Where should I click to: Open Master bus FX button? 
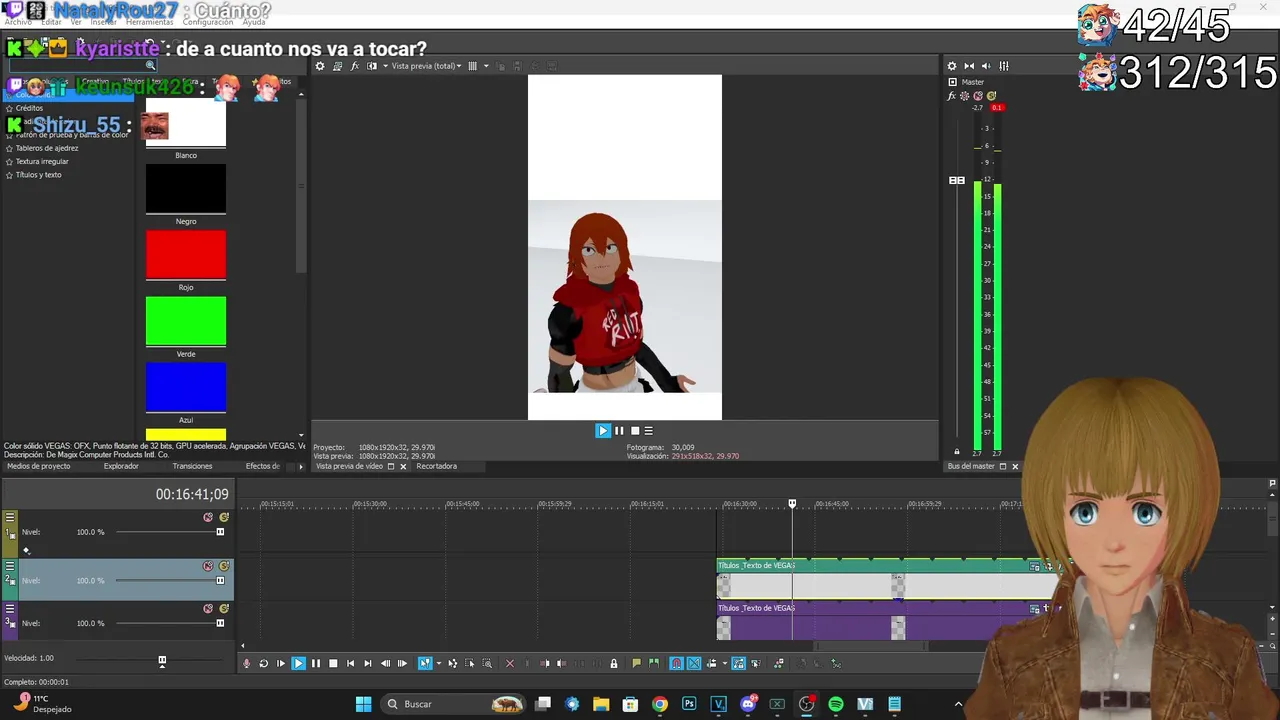point(952,96)
